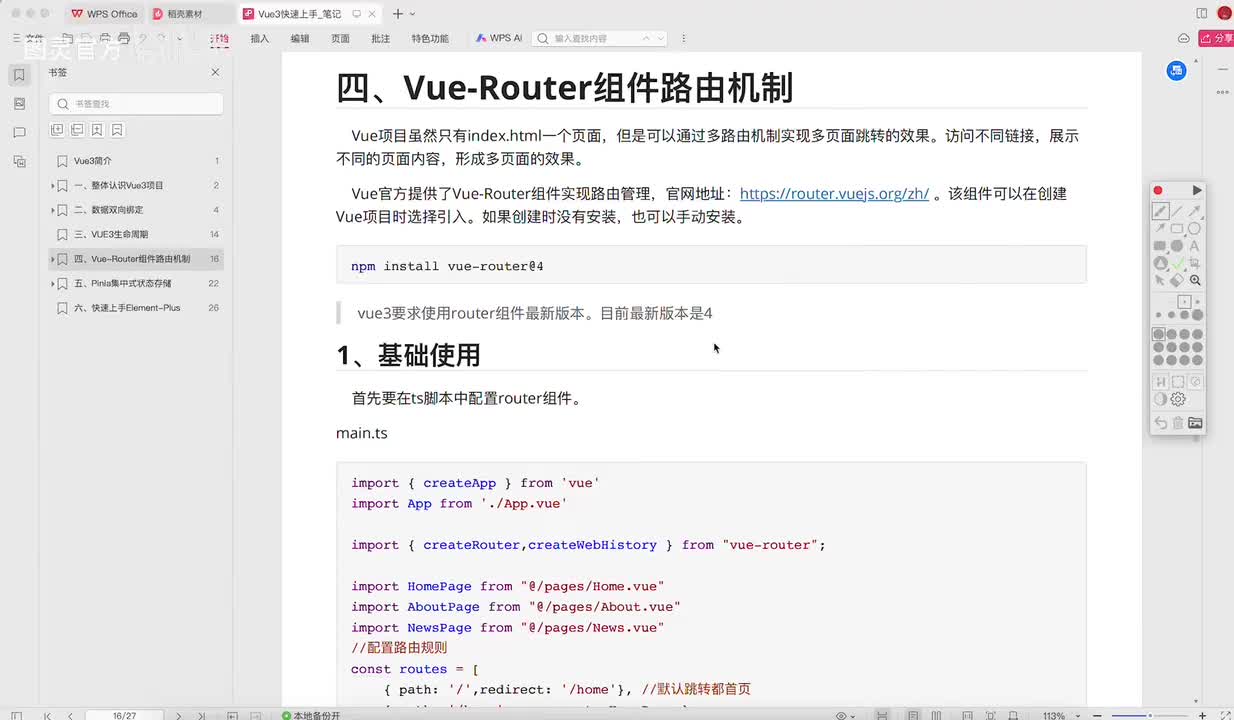
Task: Choose the top-left selected color swatch
Action: click(x=1159, y=334)
